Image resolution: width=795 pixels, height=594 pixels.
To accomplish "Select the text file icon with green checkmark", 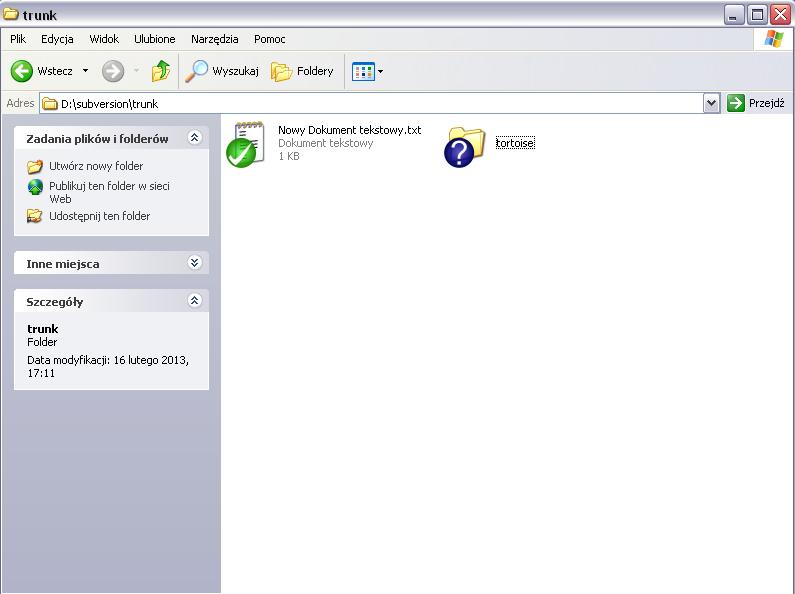I will click(x=246, y=144).
